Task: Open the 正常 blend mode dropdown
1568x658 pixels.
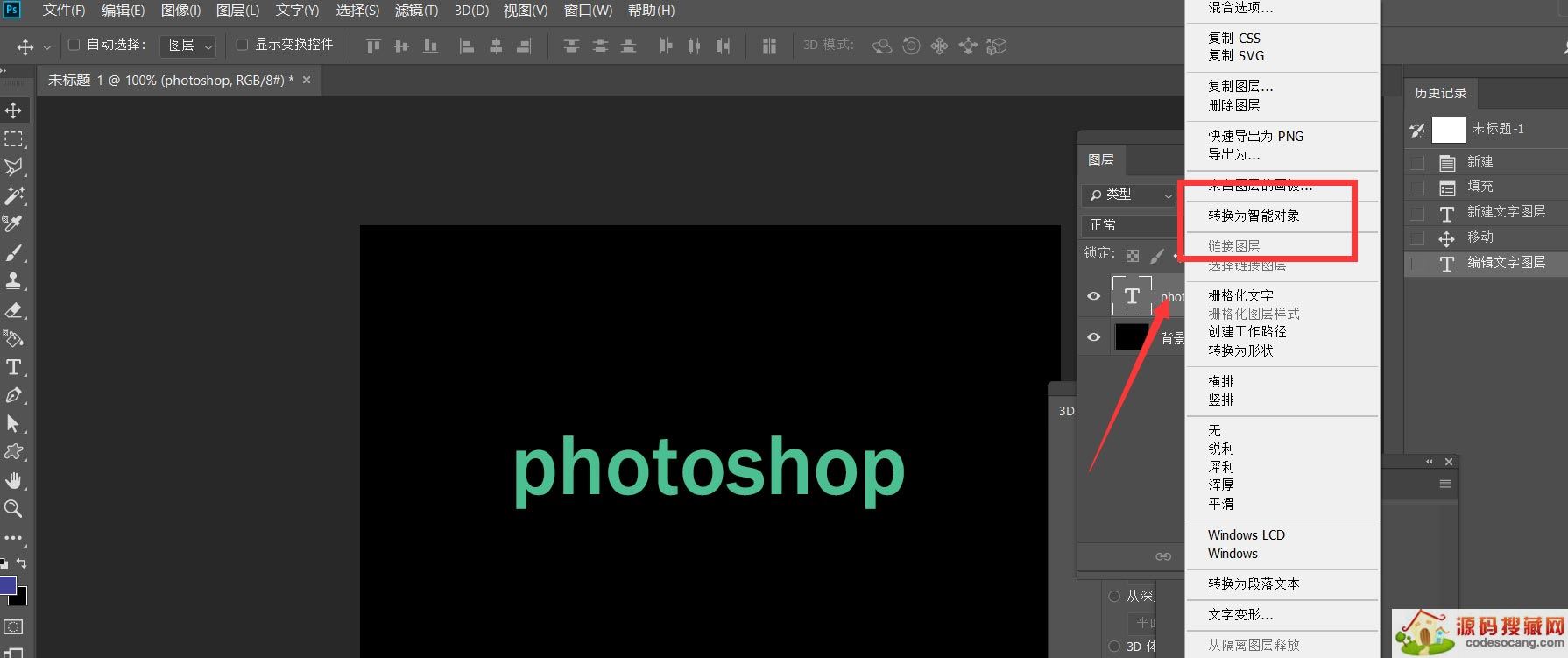Action: pos(1132,225)
